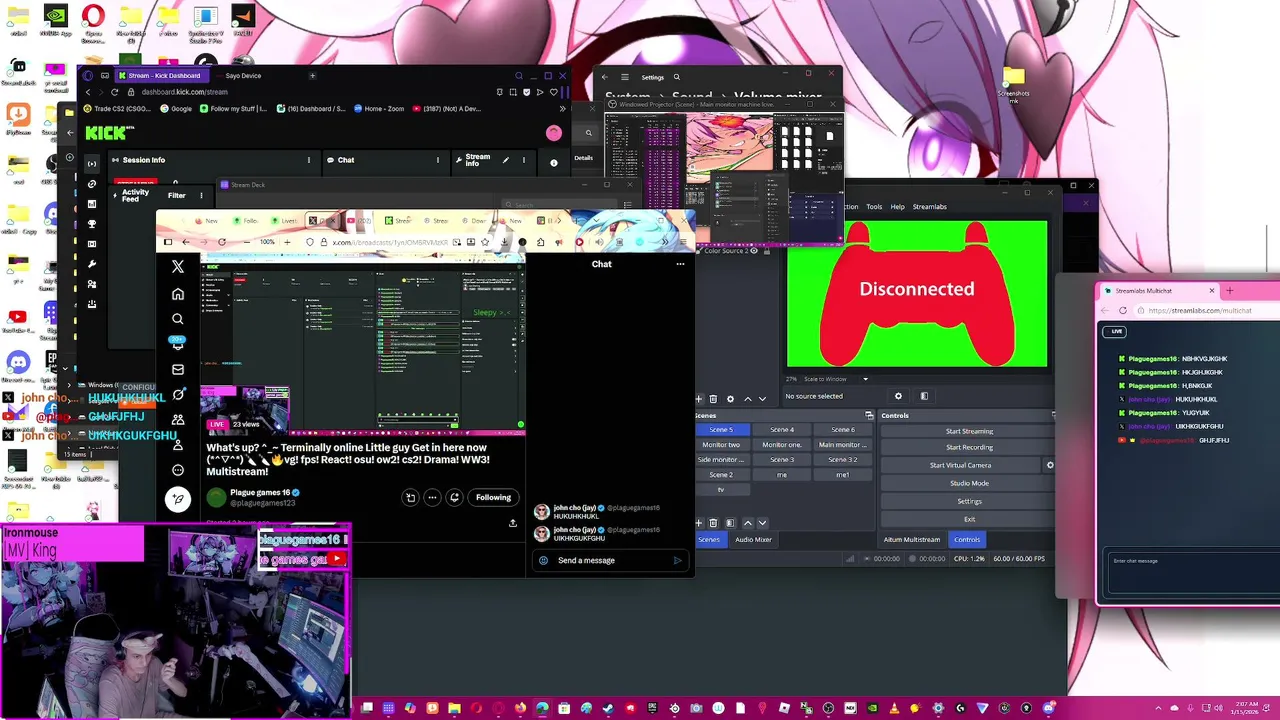Click the emoji icon in chat message box

(x=544, y=560)
